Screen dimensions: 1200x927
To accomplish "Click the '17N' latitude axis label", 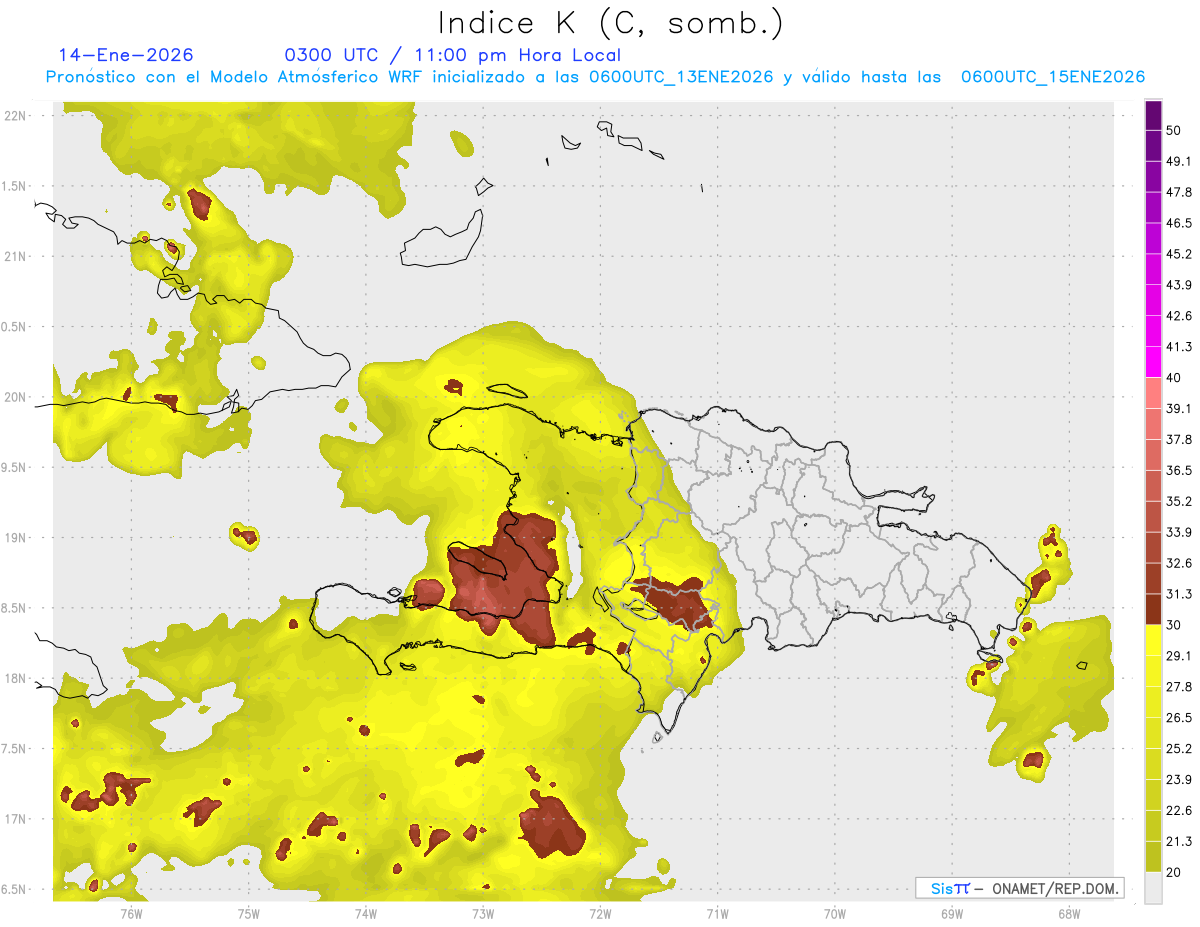I will 14,819.
